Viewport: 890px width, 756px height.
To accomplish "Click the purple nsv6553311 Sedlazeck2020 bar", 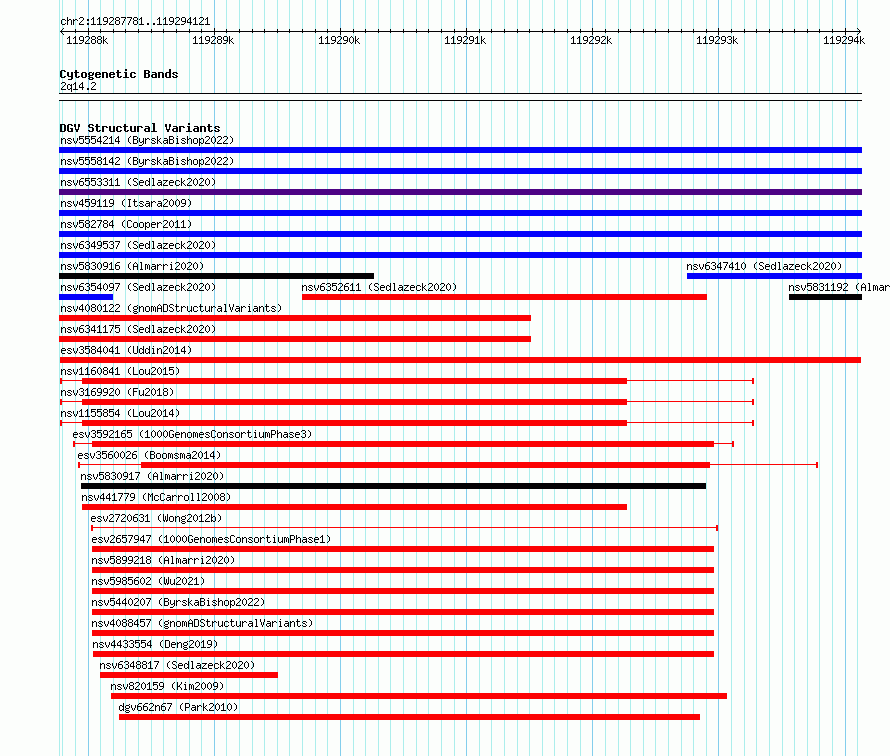I will pyautogui.click(x=460, y=192).
